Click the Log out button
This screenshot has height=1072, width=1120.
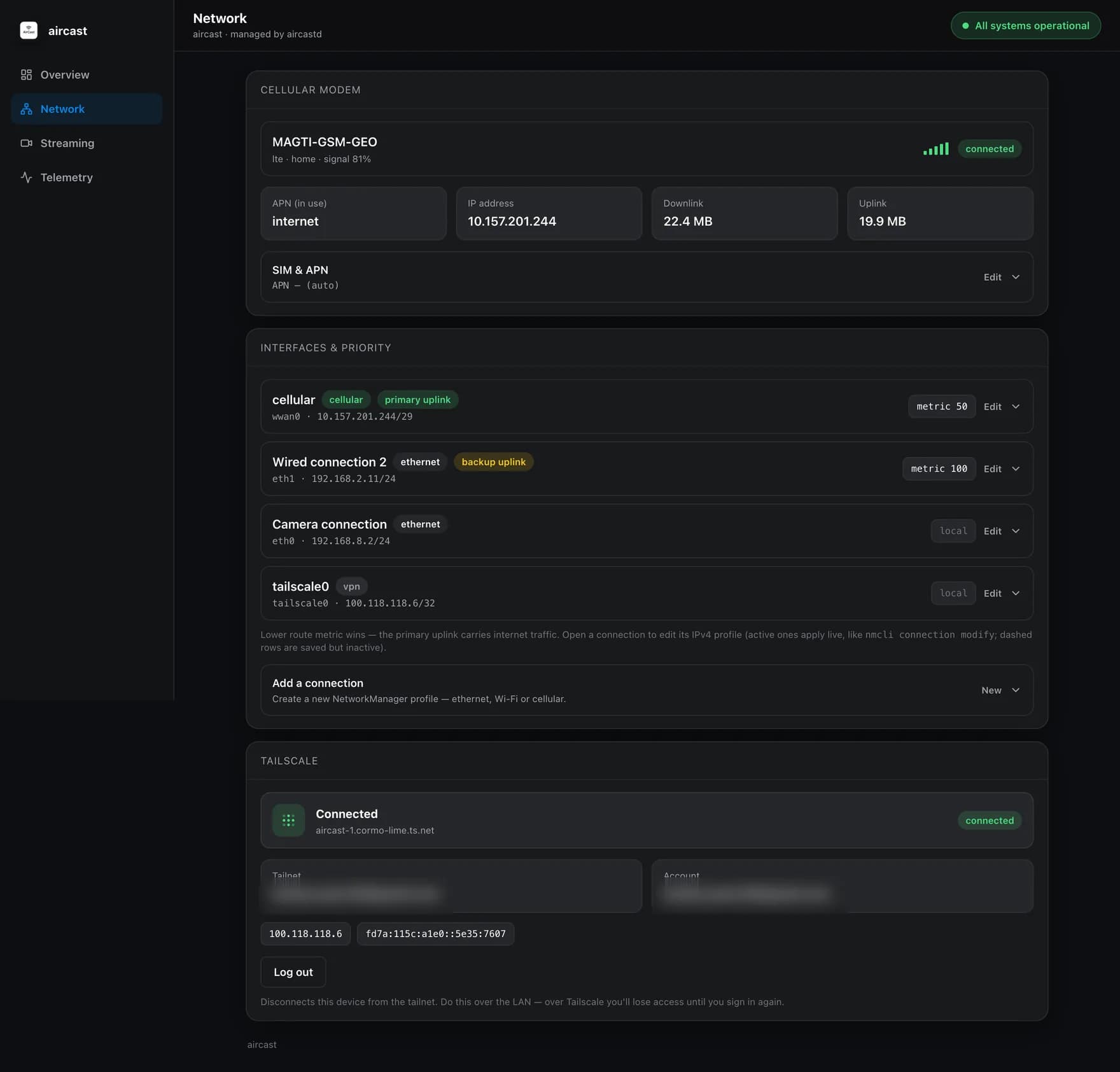click(x=293, y=972)
